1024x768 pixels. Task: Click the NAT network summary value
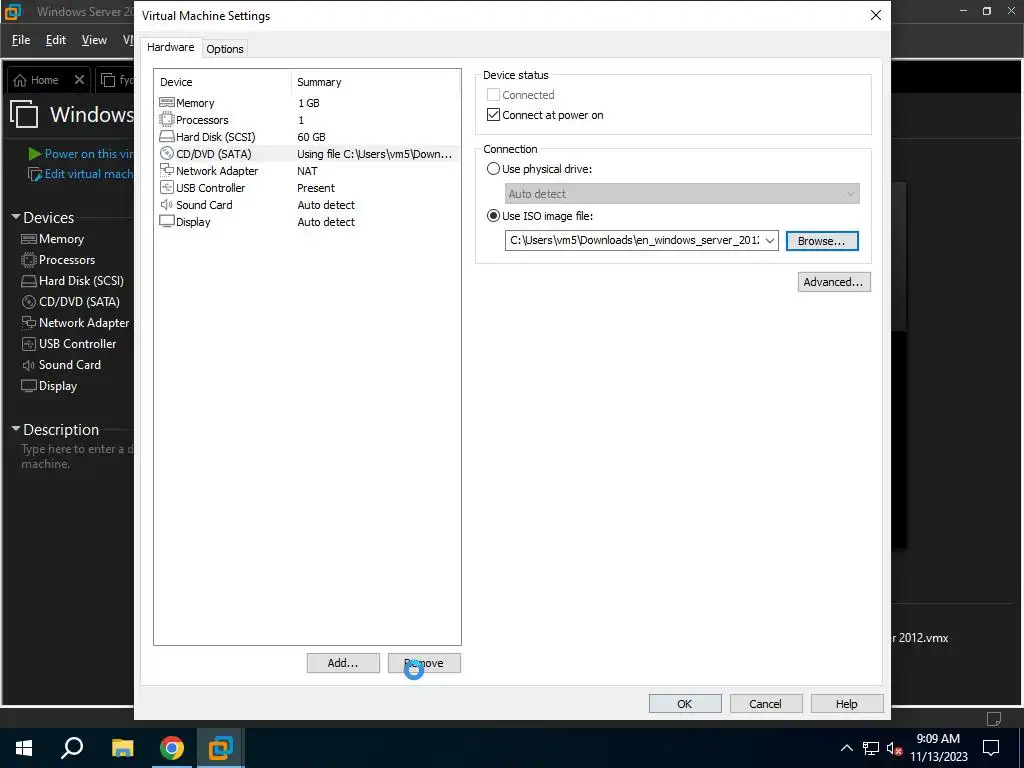[x=308, y=171]
